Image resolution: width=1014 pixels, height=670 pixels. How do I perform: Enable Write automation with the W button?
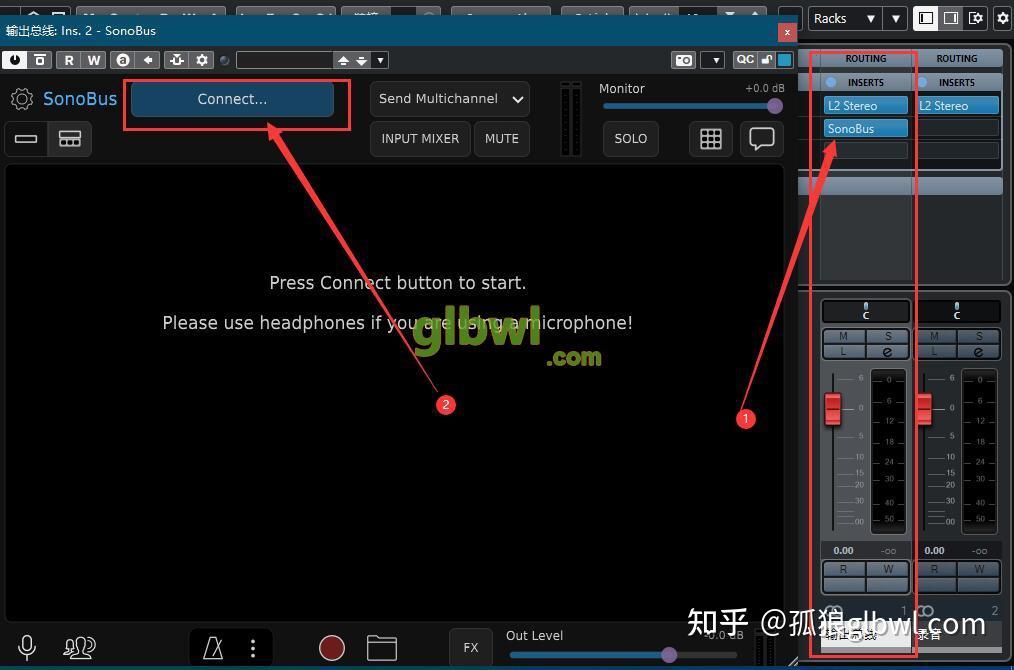(93, 60)
